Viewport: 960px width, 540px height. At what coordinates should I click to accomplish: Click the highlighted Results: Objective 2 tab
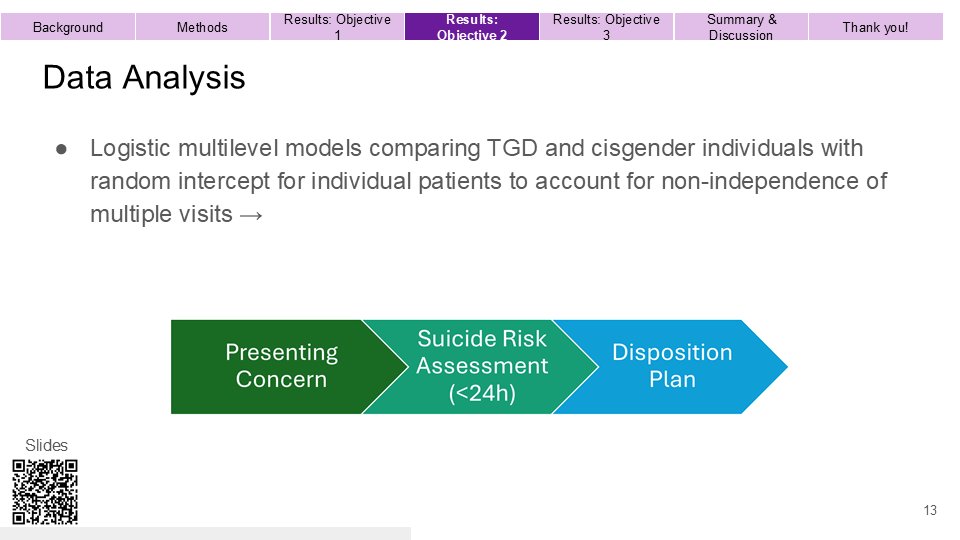click(472, 27)
